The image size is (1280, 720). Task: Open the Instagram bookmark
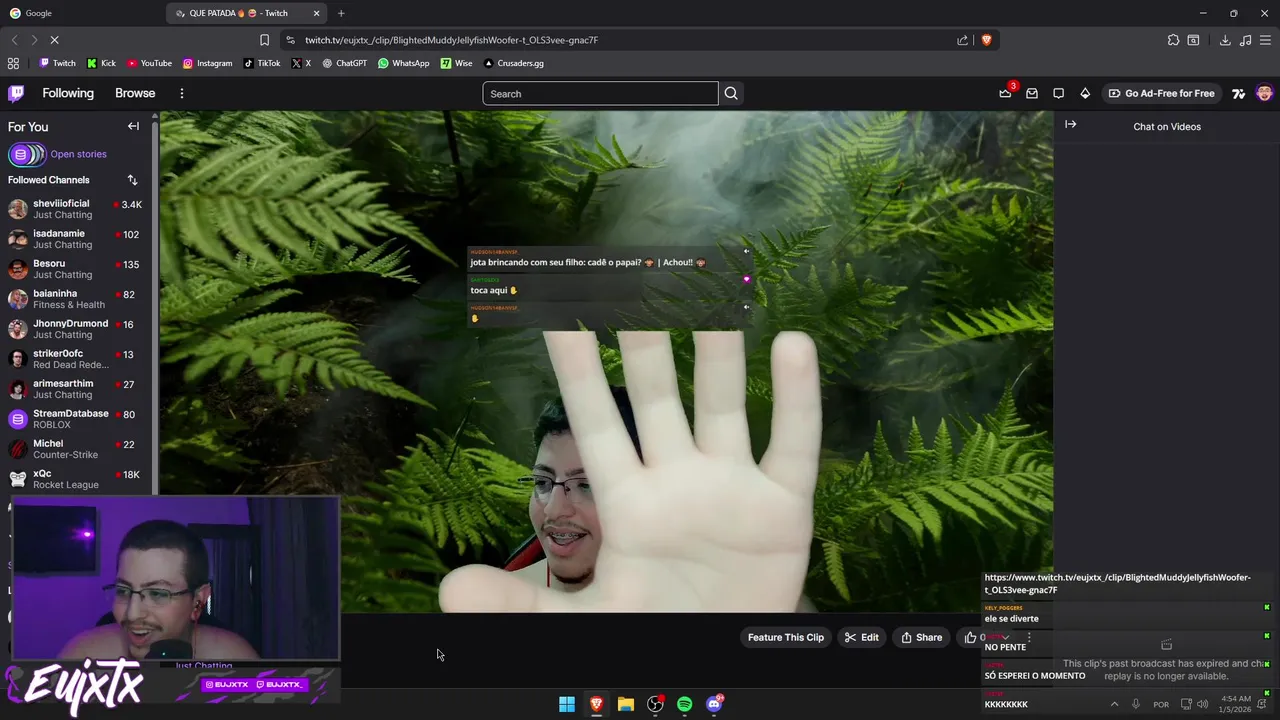coord(207,63)
